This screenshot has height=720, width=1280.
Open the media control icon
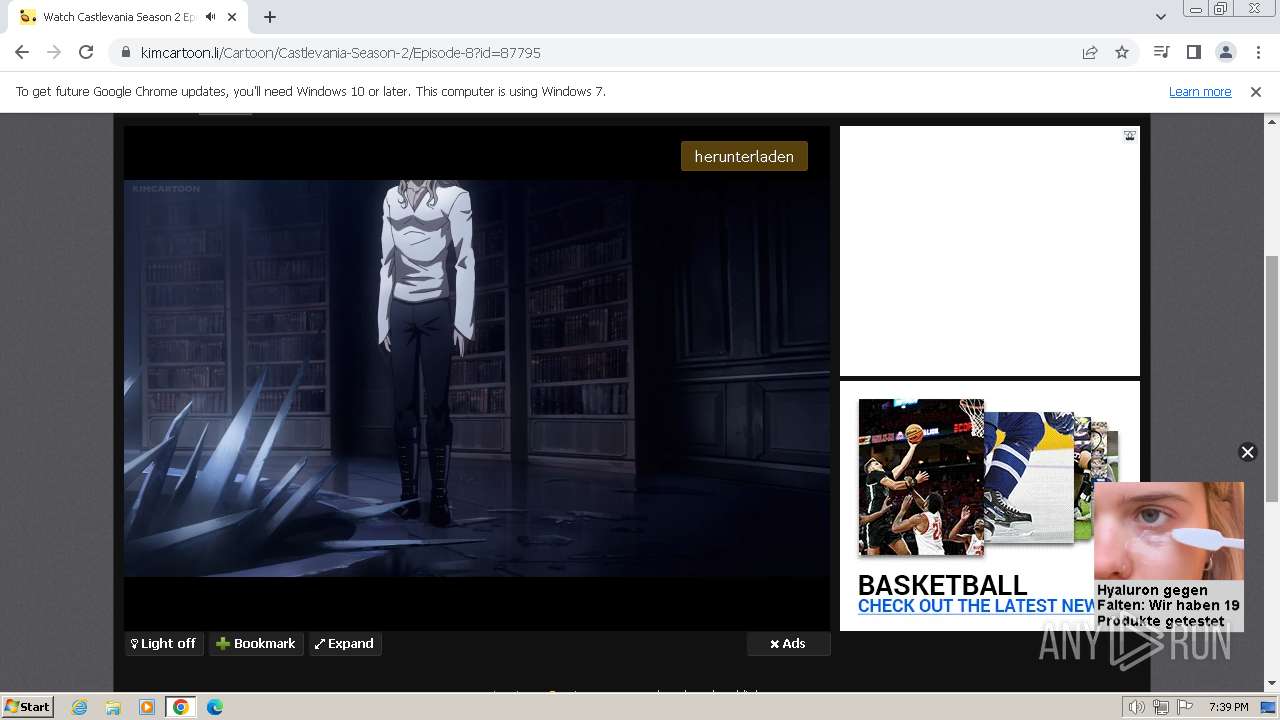[1161, 53]
